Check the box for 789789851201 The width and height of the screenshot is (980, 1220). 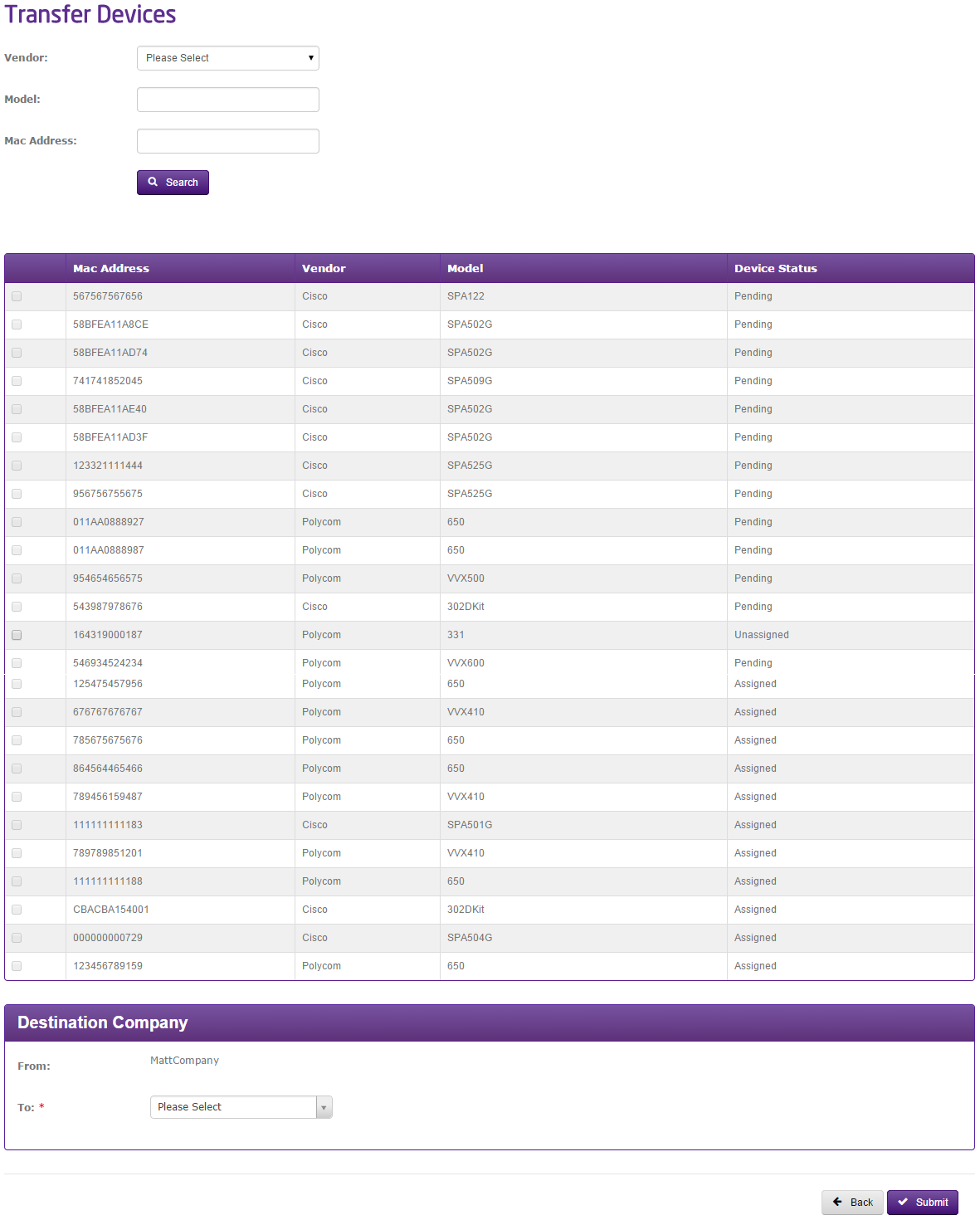click(17, 853)
